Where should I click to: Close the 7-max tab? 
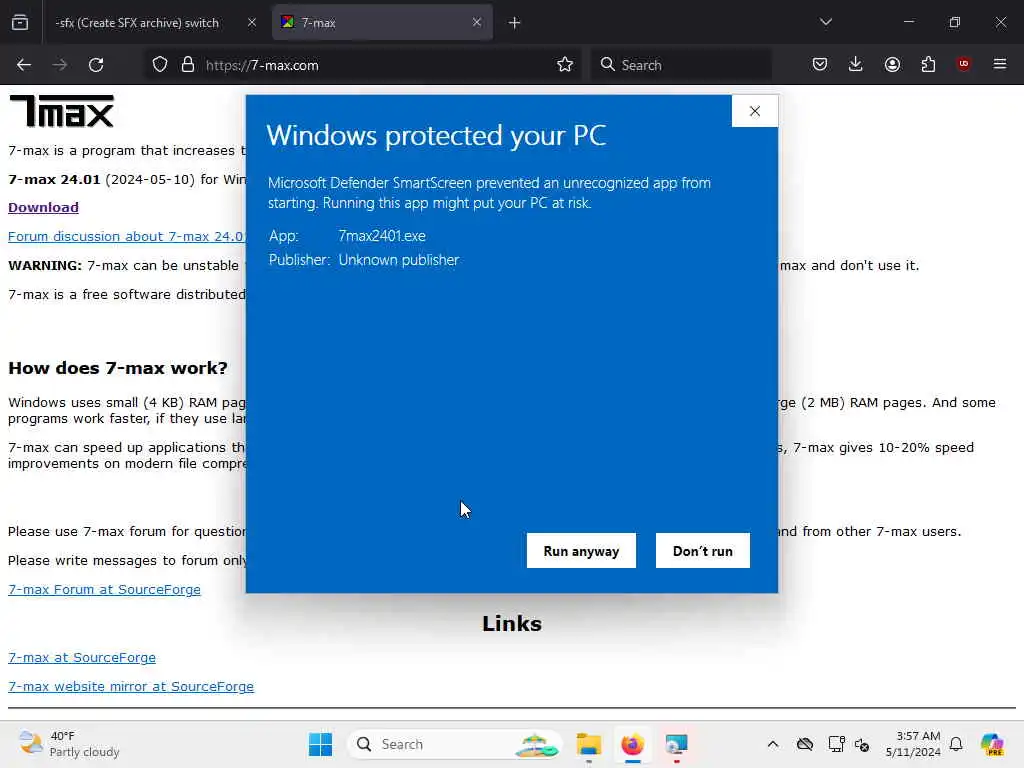pos(477,22)
